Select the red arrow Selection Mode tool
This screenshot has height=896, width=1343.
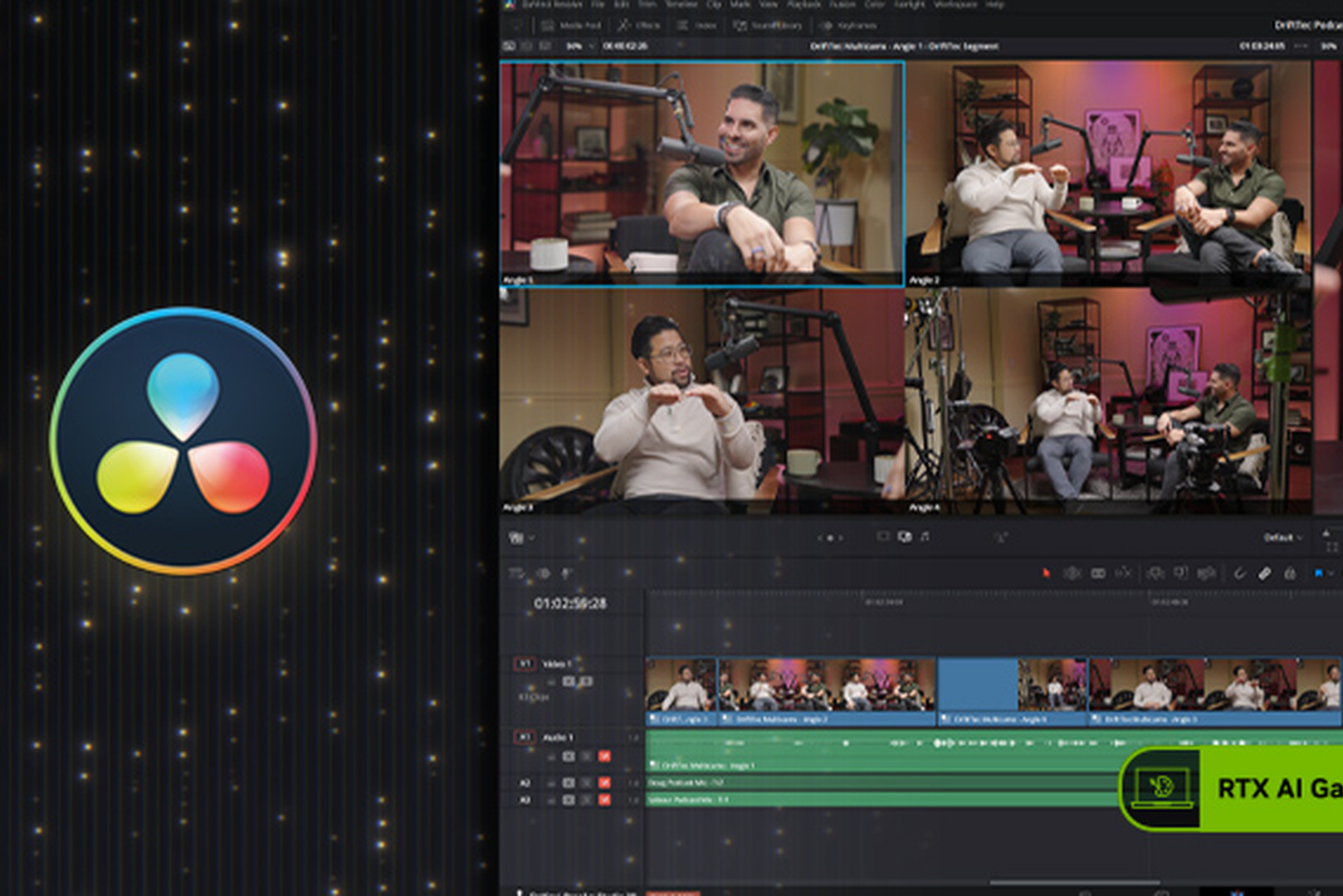(1046, 573)
